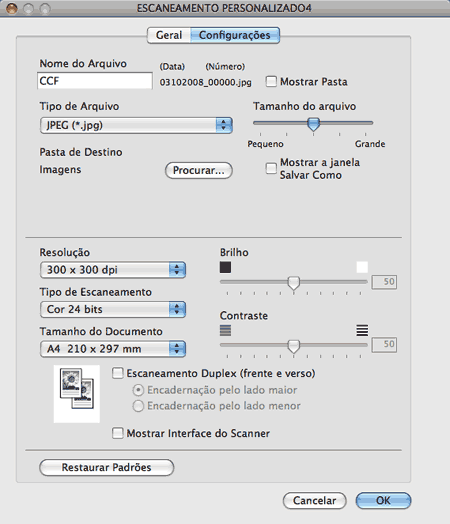450x524 pixels.
Task: Click the Restaurar Padrões button
Action: tap(107, 467)
